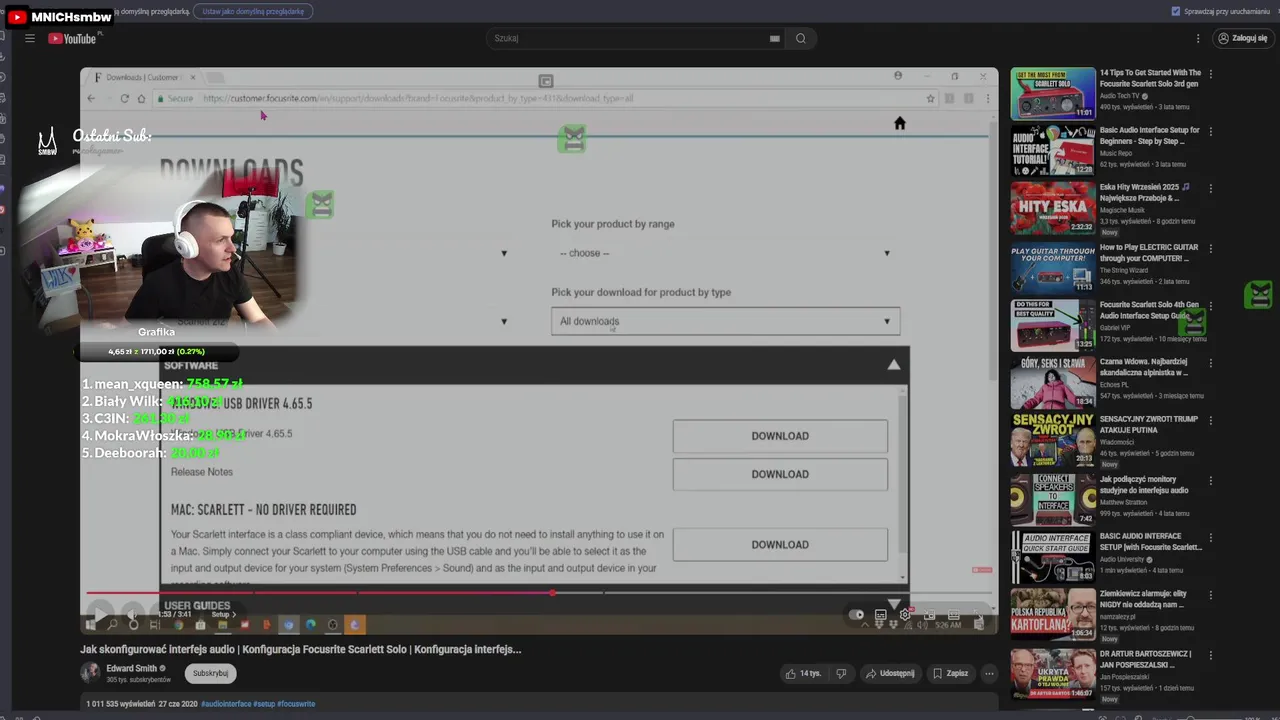Viewport: 1280px width, 720px height.
Task: Click the black home icon on Focusrite page
Action: [x=899, y=123]
